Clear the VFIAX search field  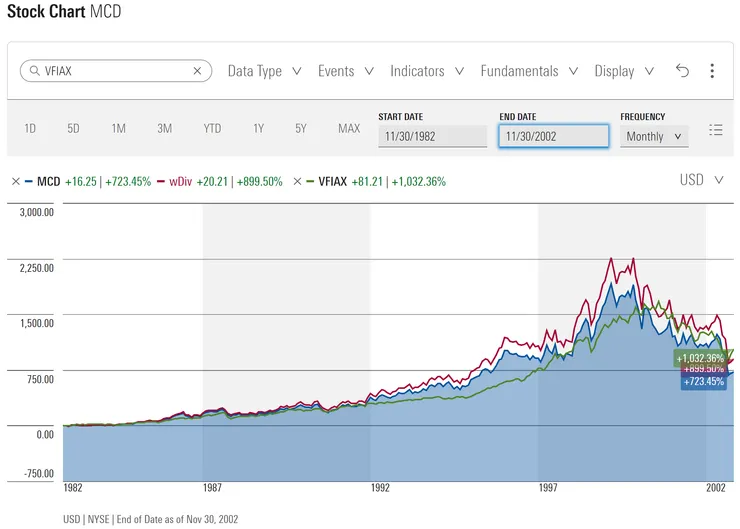coord(197,71)
